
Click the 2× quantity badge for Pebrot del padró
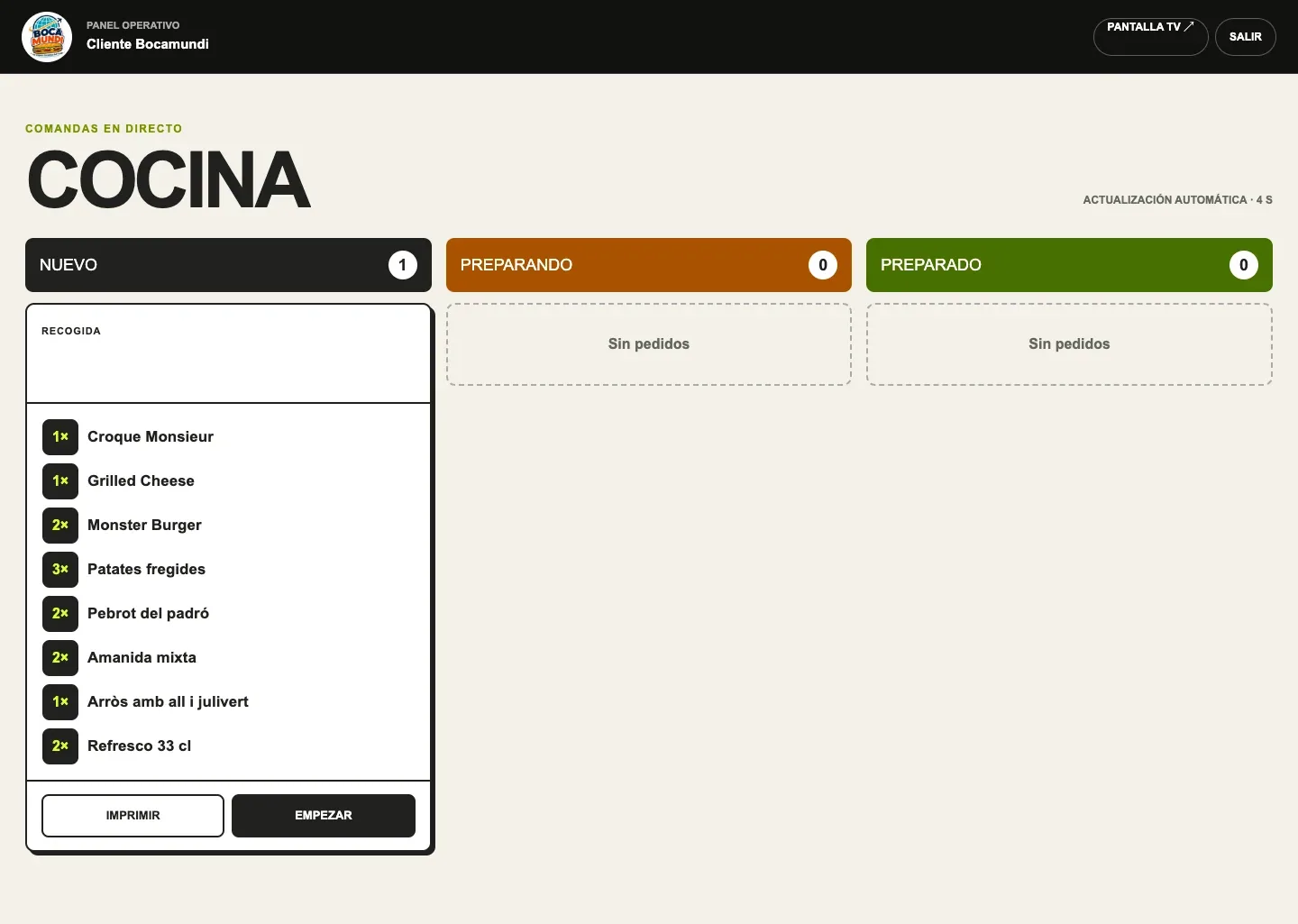60,614
